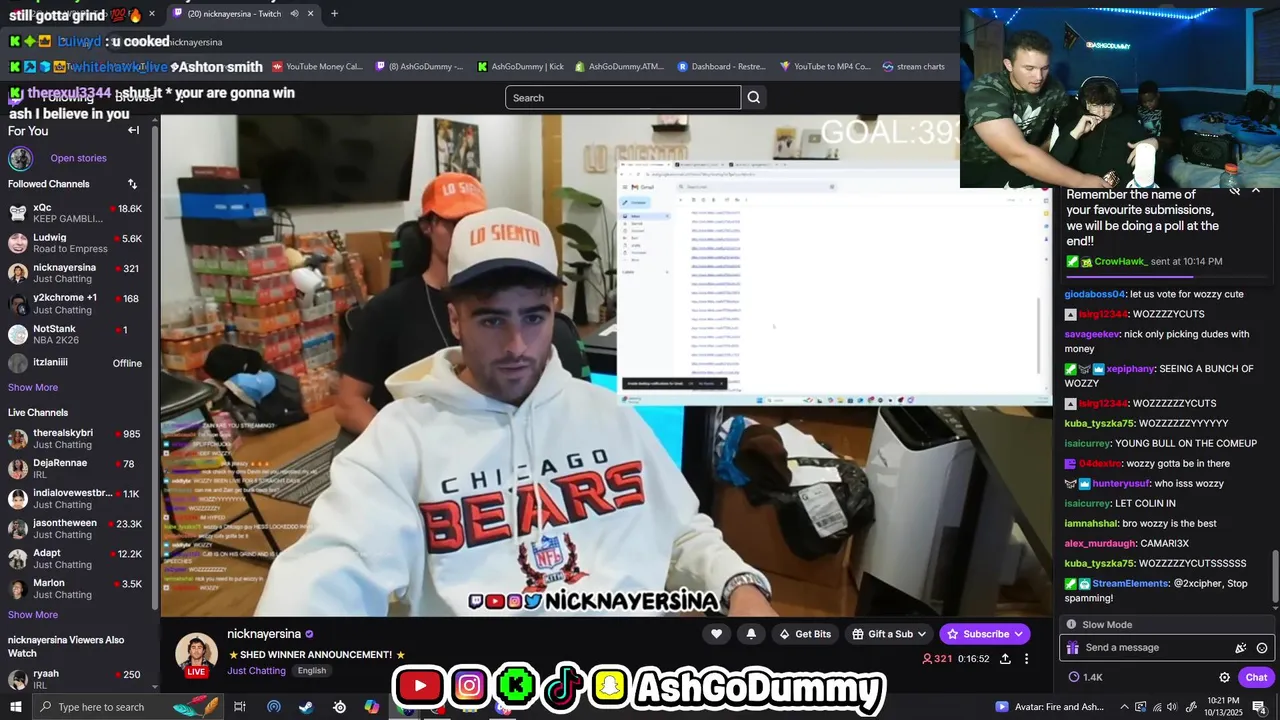Open the Windows Start menu
The height and width of the screenshot is (720, 1280).
(15, 707)
